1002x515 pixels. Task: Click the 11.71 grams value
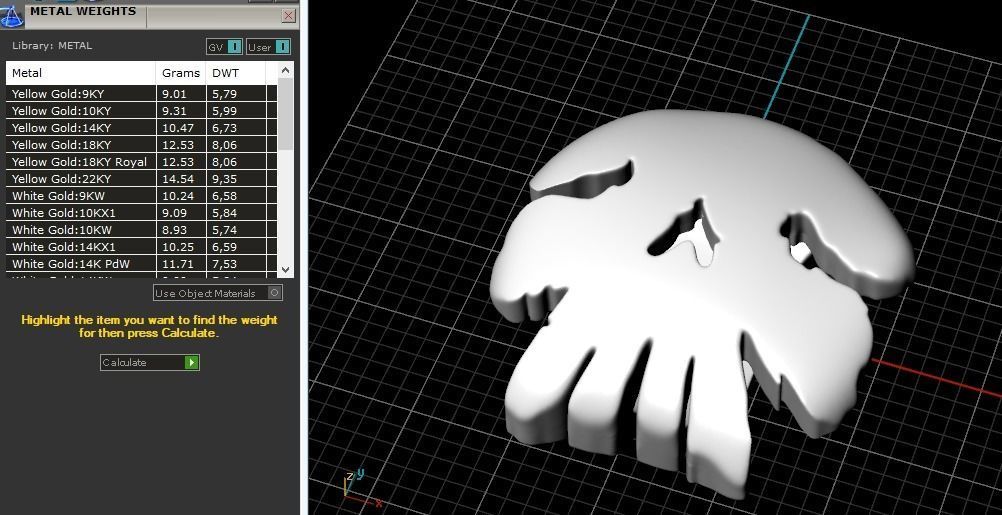coord(178,264)
